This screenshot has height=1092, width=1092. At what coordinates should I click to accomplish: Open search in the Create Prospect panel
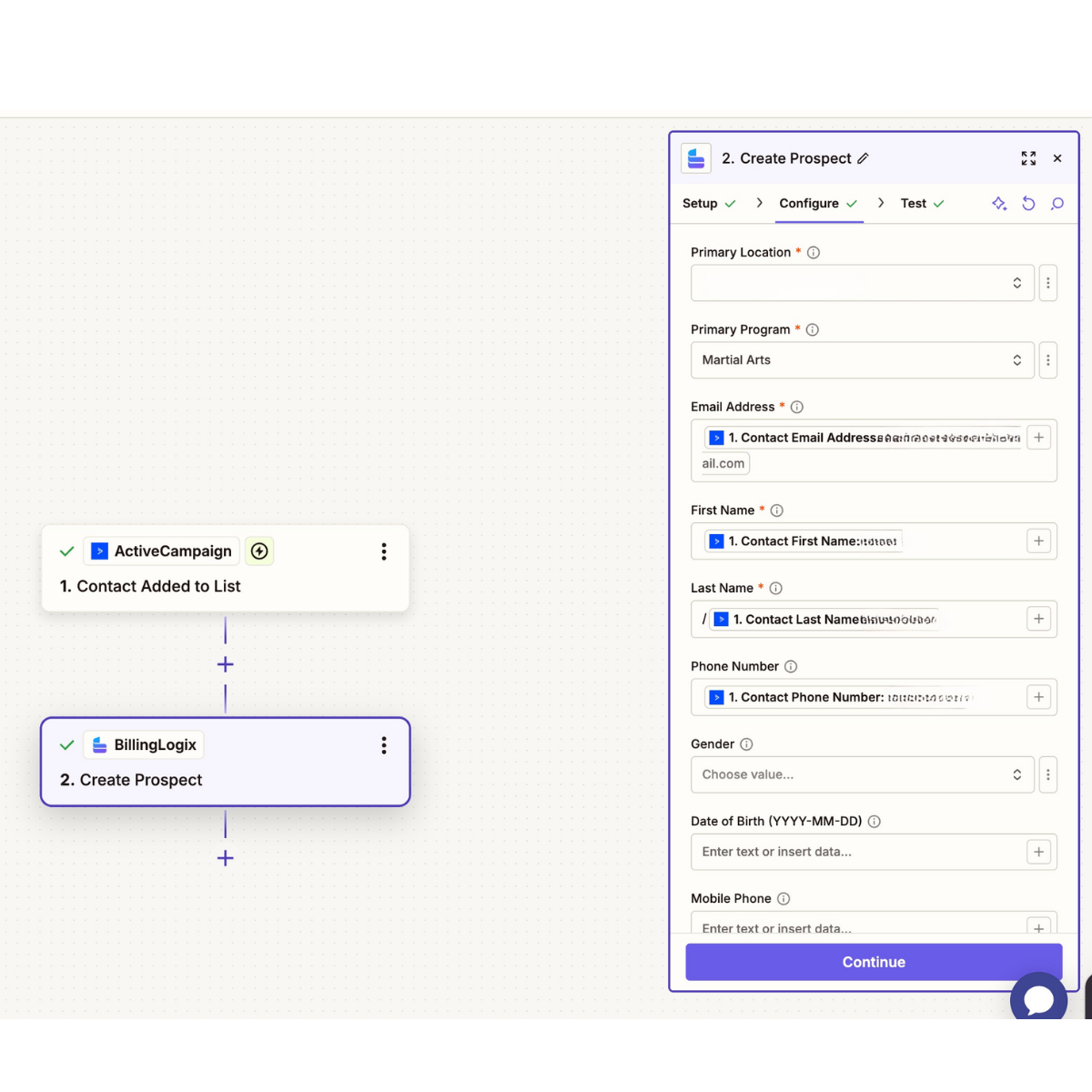(1057, 203)
